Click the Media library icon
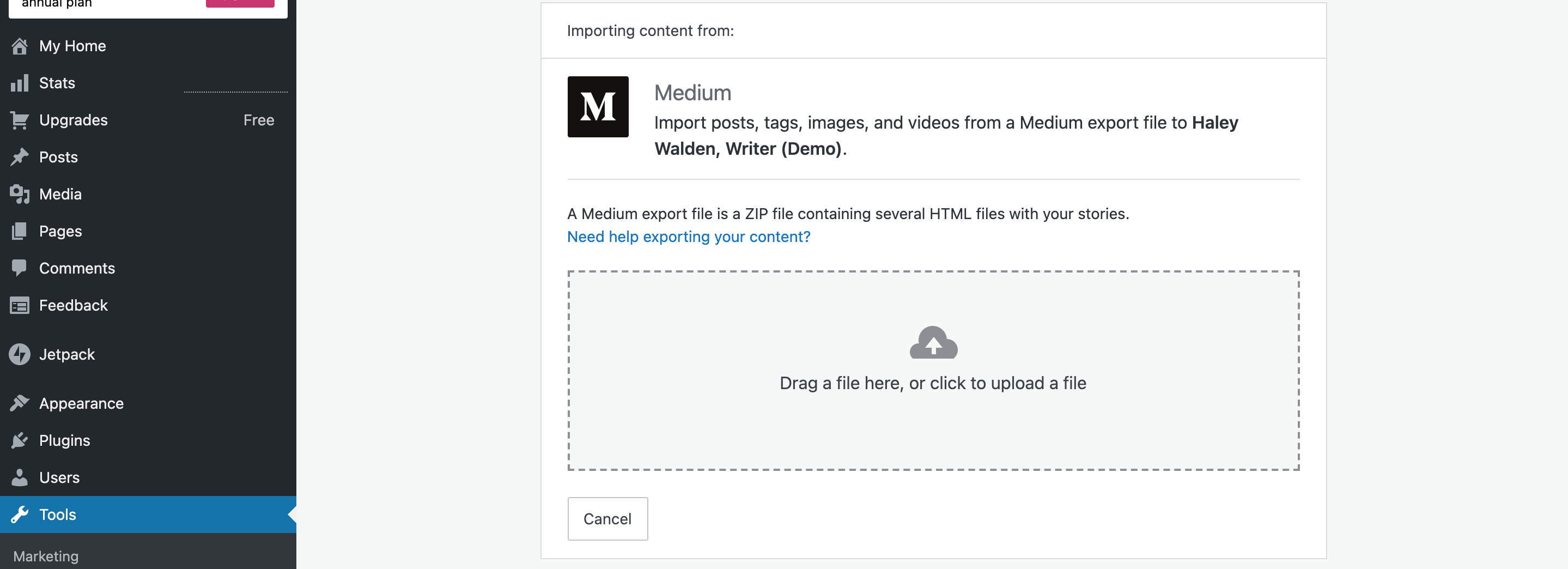This screenshot has height=569, width=1568. pos(20,195)
